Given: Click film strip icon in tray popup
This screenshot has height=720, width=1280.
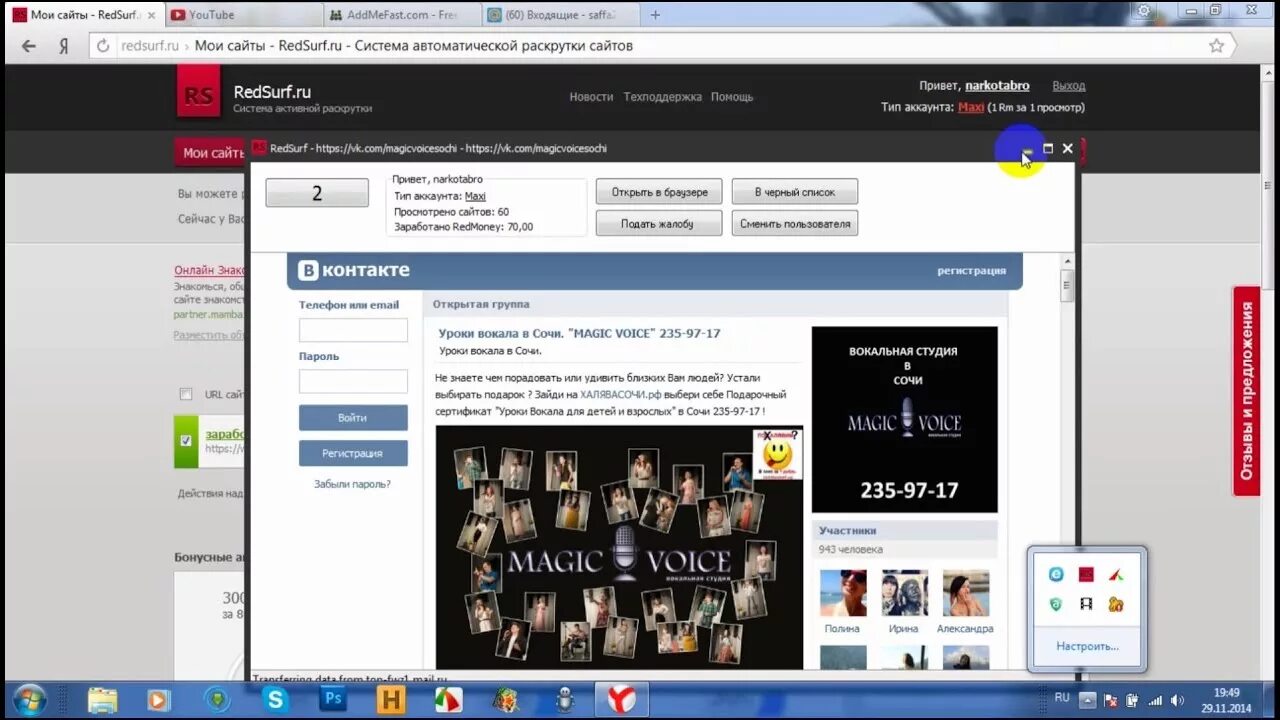Looking at the screenshot, I should (x=1086, y=604).
